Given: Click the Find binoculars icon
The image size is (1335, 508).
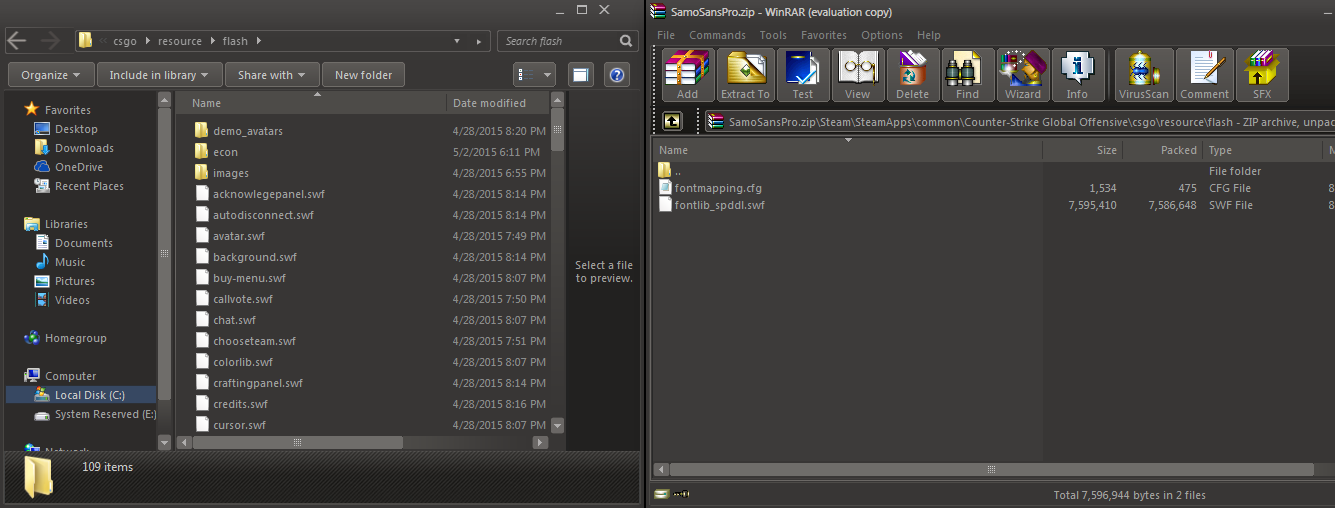Looking at the screenshot, I should click(967, 75).
